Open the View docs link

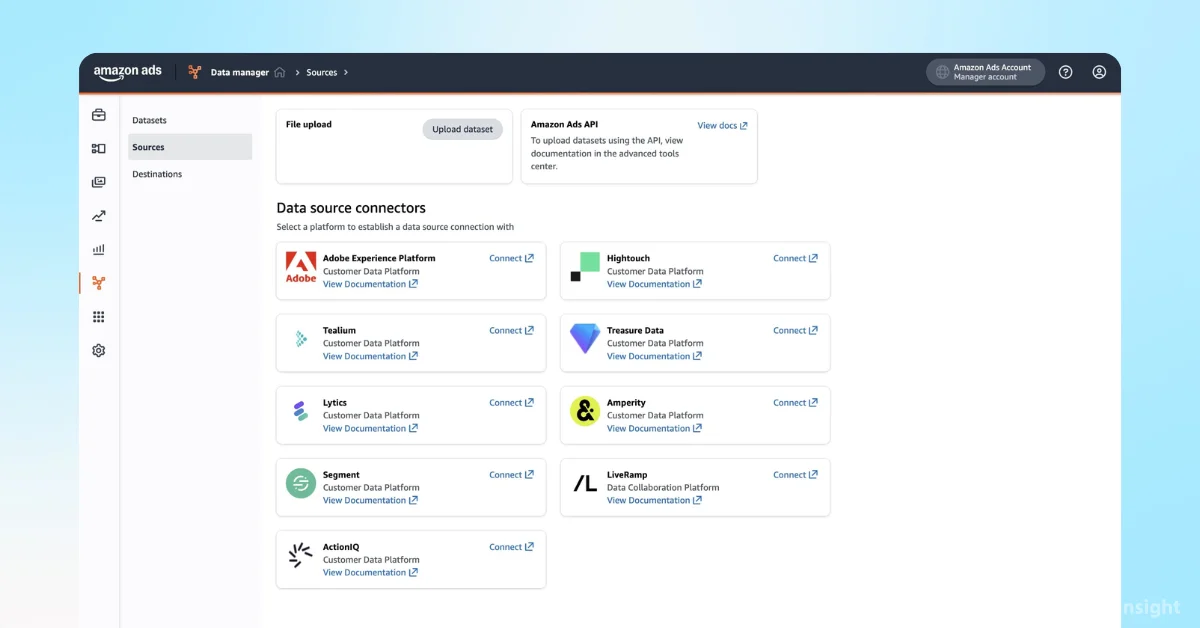[722, 126]
